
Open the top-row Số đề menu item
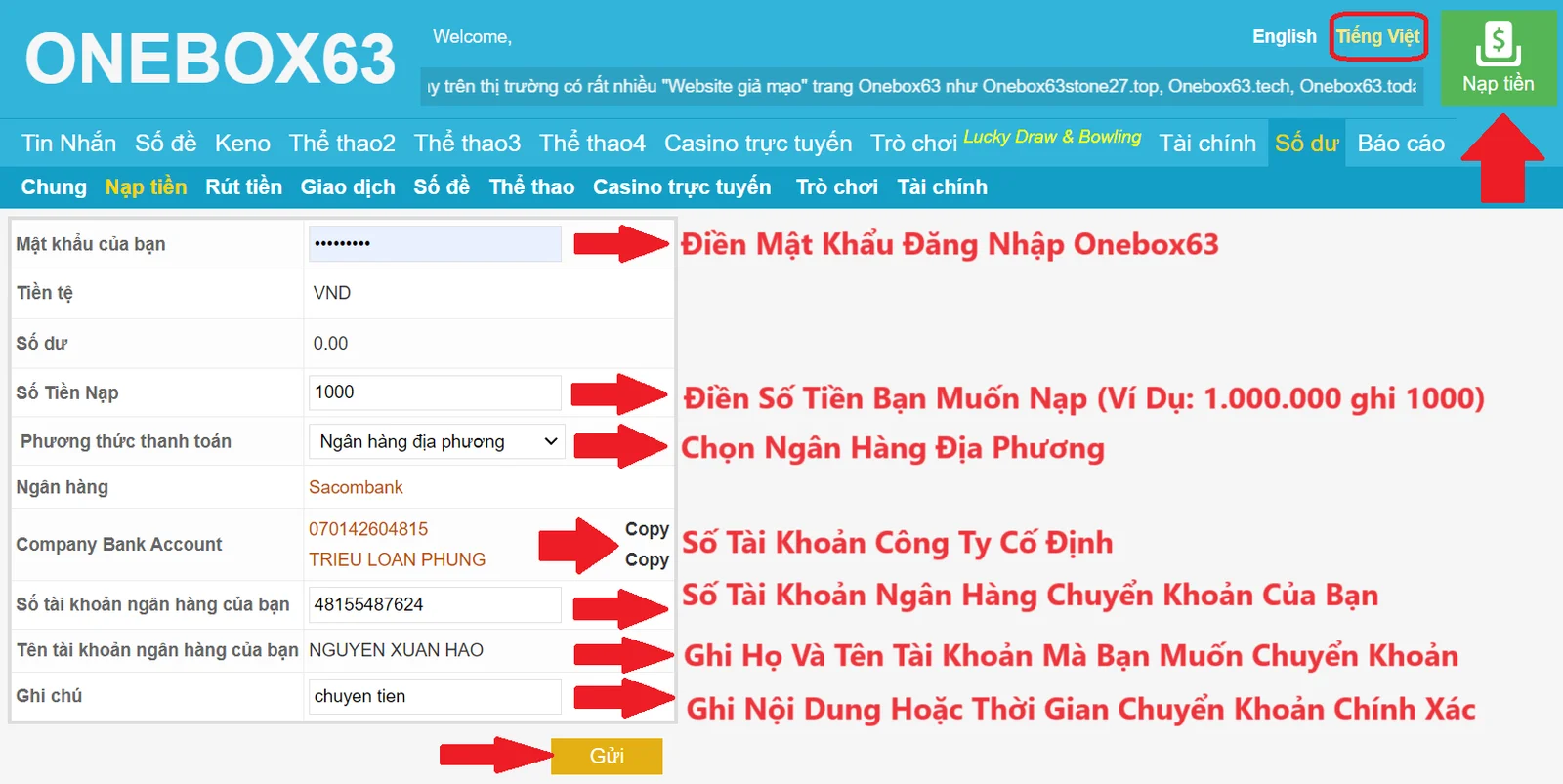point(165,143)
